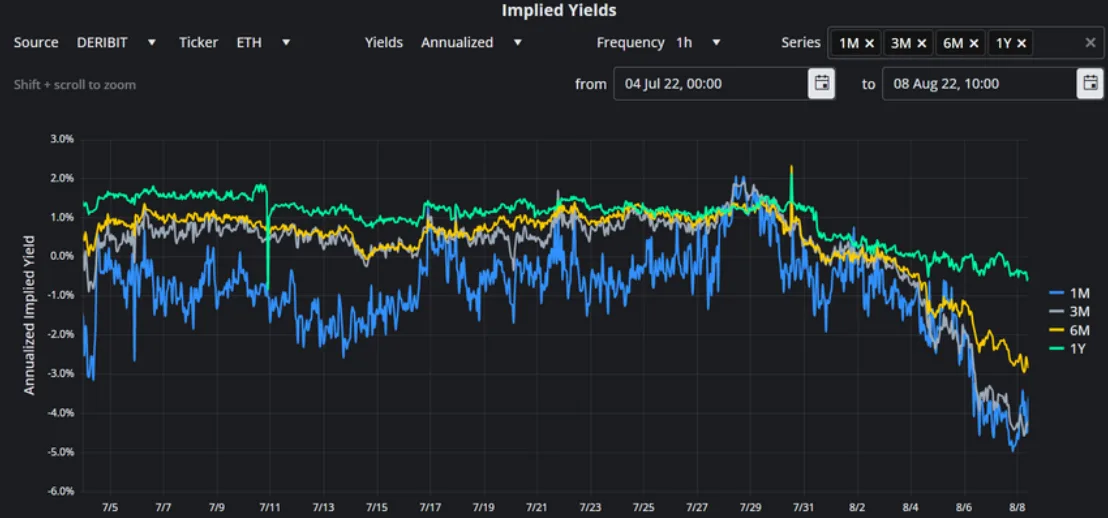Viewport: 1108px width, 518px height.
Task: Toggle the 1Y legend entry
Action: point(1069,348)
